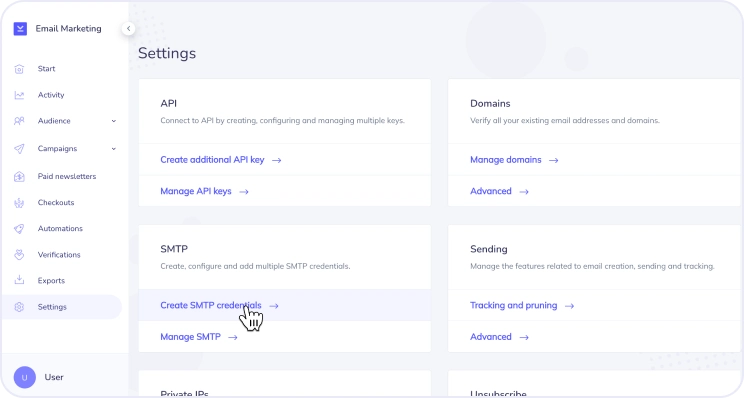Click 'Manage the features related to email' text
This screenshot has width=744, height=398.
click(x=592, y=266)
